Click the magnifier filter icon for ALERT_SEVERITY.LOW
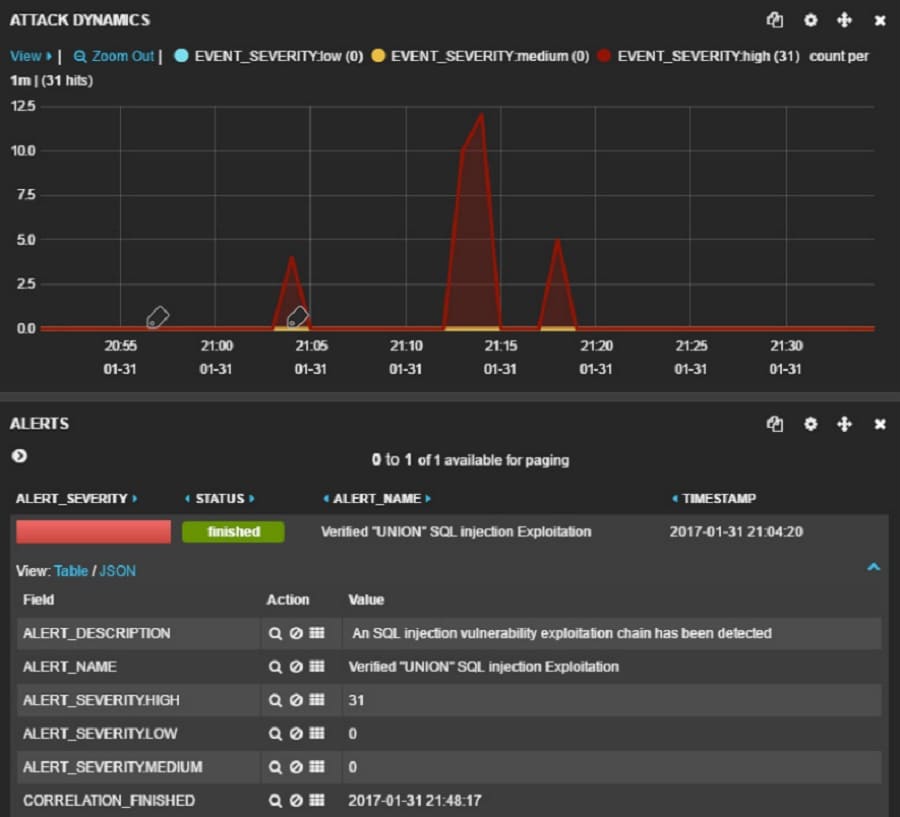 [276, 734]
